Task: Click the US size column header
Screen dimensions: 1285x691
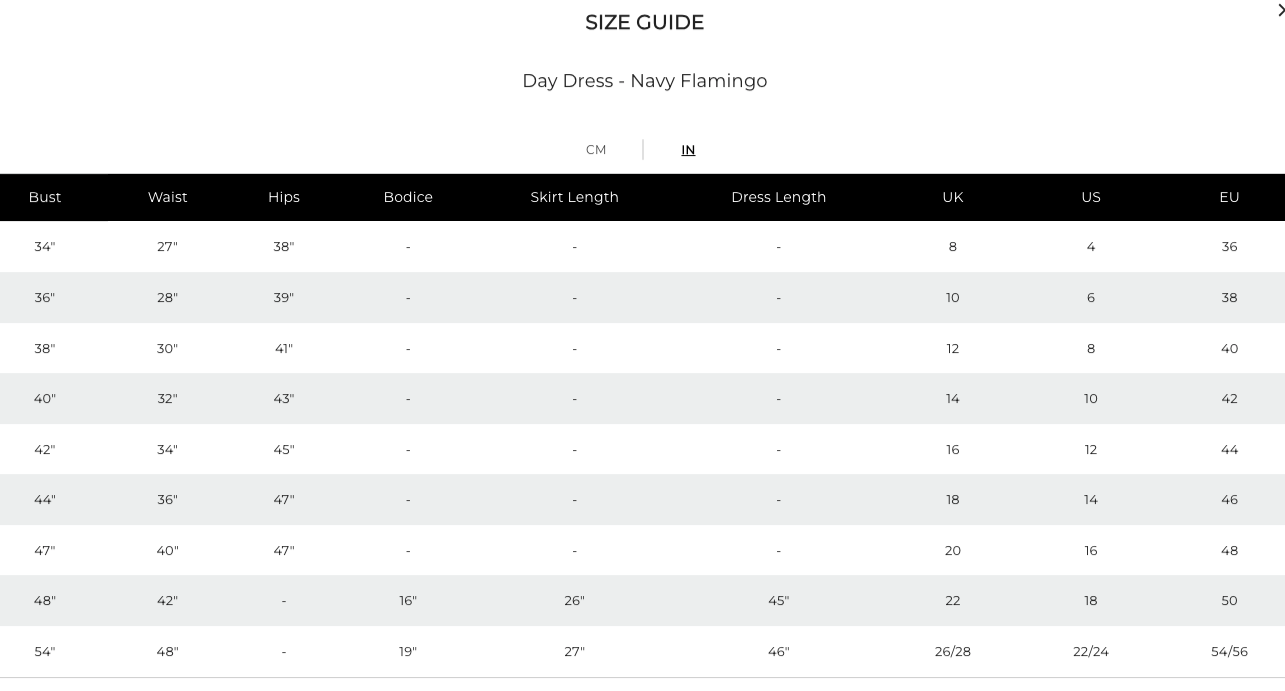Action: click(x=1091, y=197)
